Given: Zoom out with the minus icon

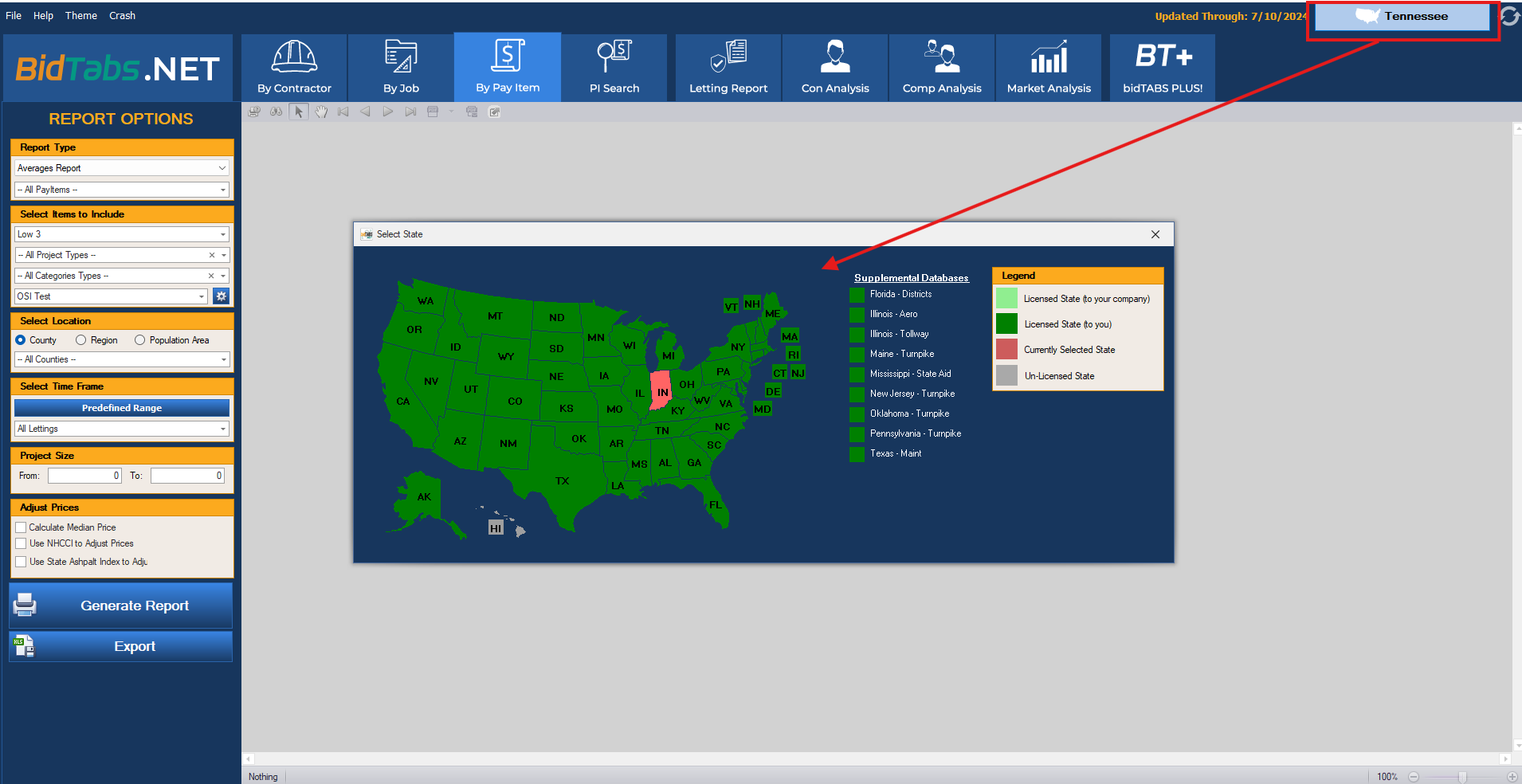Looking at the screenshot, I should coord(1414,777).
